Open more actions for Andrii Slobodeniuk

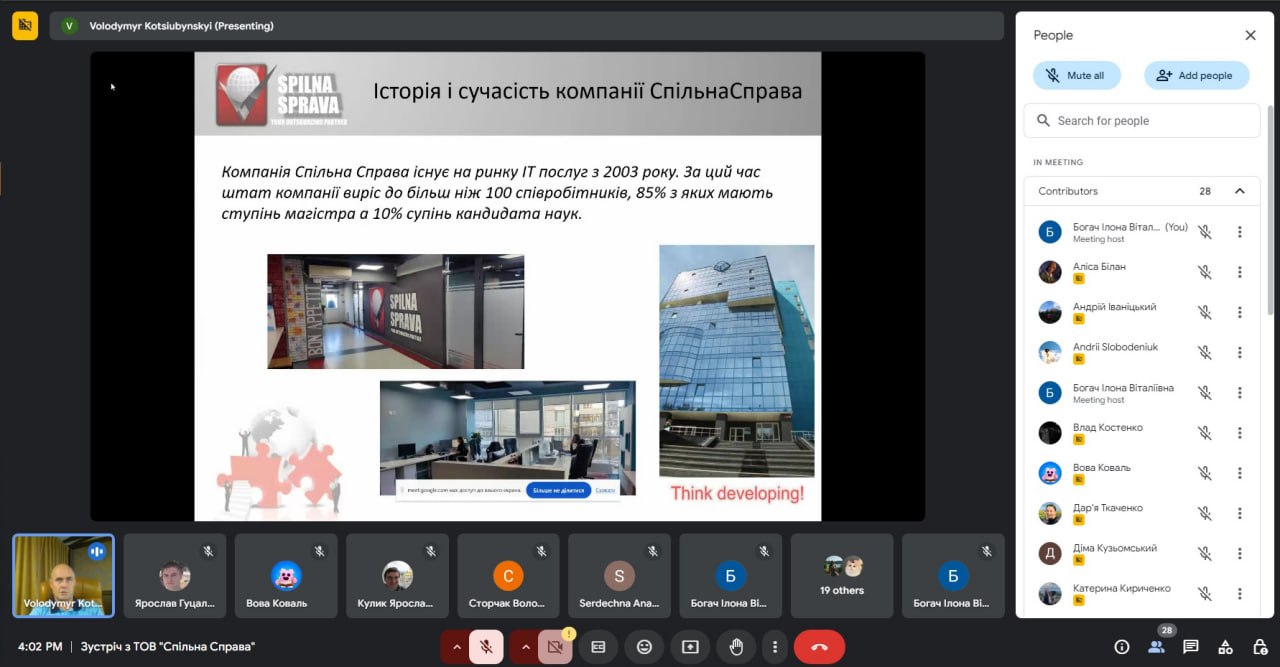(x=1240, y=352)
